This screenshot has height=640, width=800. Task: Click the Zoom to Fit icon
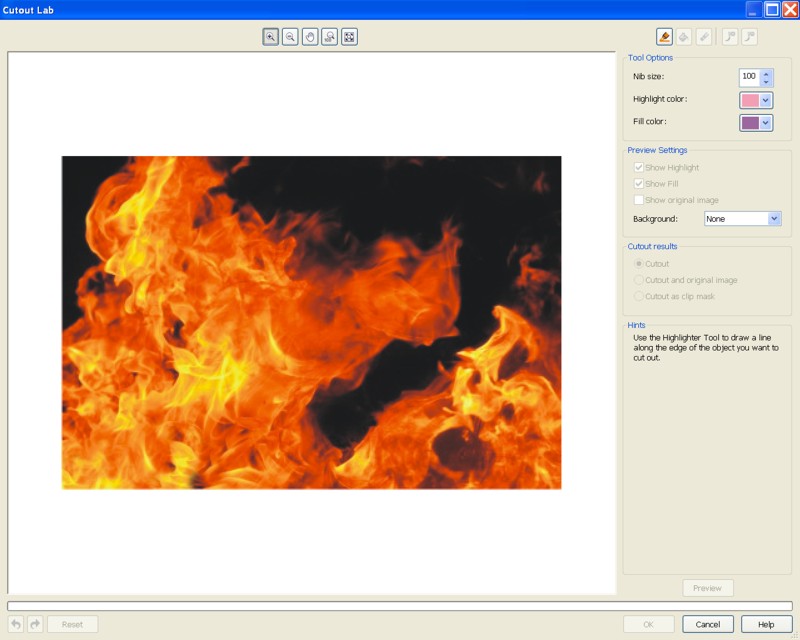[x=349, y=37]
